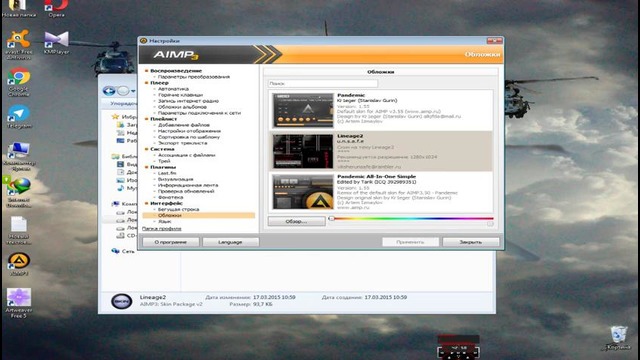Image resolution: width=640 pixels, height=360 pixels.
Task: Select the Система settings section
Action: pyautogui.click(x=162, y=149)
